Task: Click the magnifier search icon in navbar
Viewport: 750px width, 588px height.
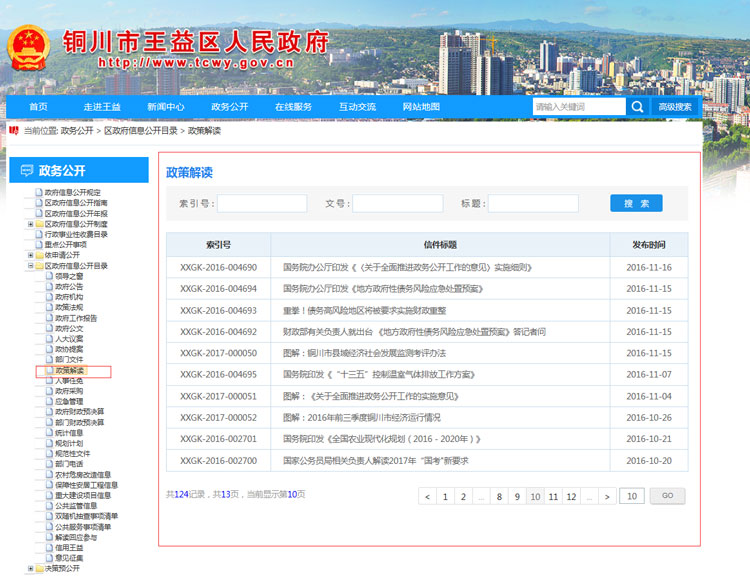Action: click(x=637, y=107)
